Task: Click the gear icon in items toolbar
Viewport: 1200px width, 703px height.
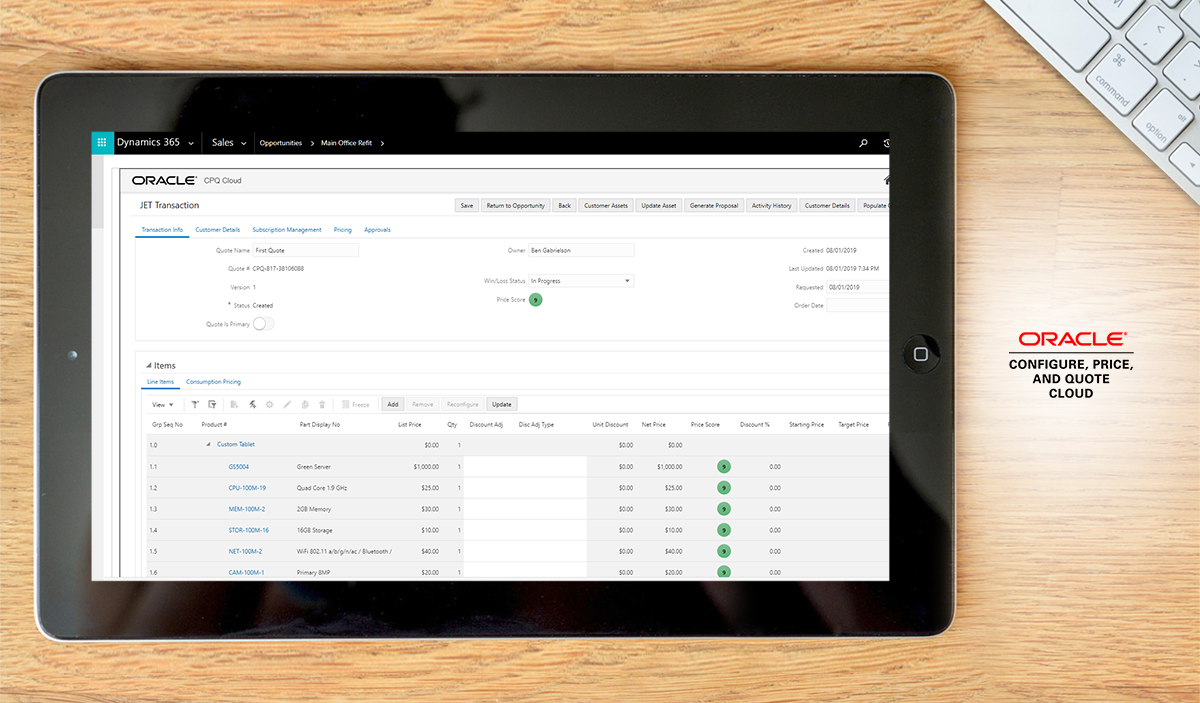Action: point(269,404)
